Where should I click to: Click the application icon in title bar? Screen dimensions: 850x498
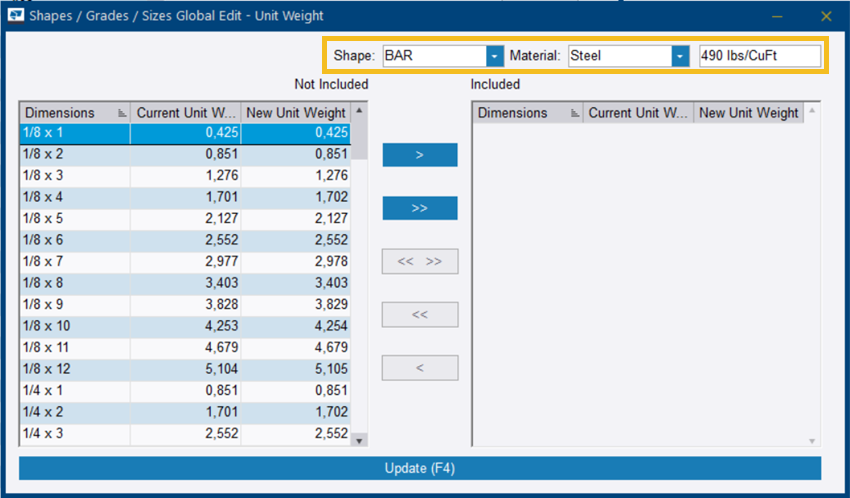pyautogui.click(x=16, y=16)
